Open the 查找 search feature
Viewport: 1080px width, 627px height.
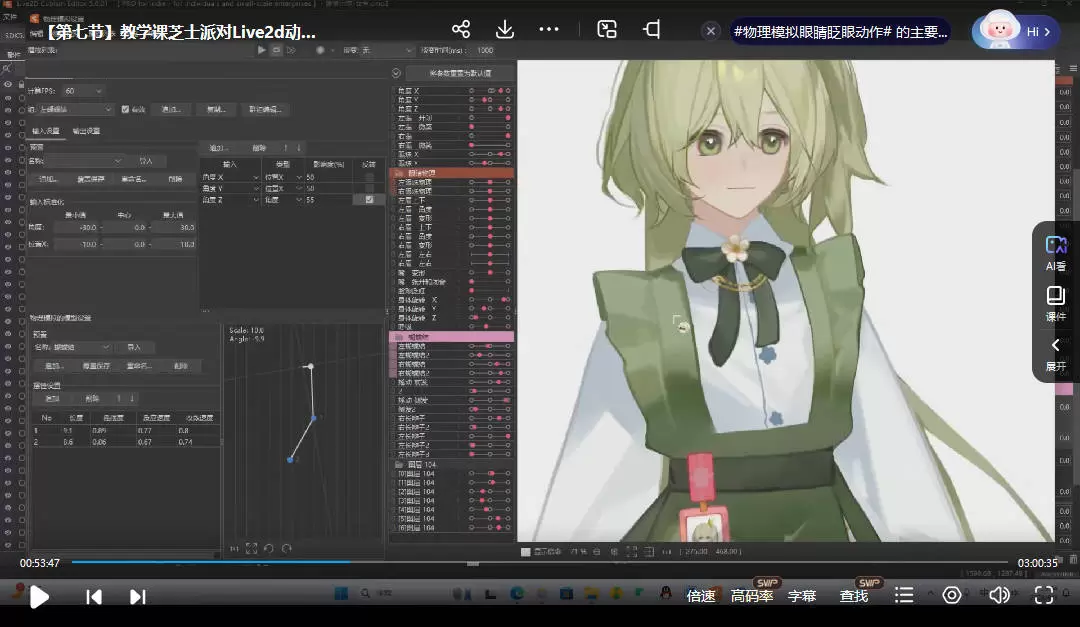tap(853, 596)
